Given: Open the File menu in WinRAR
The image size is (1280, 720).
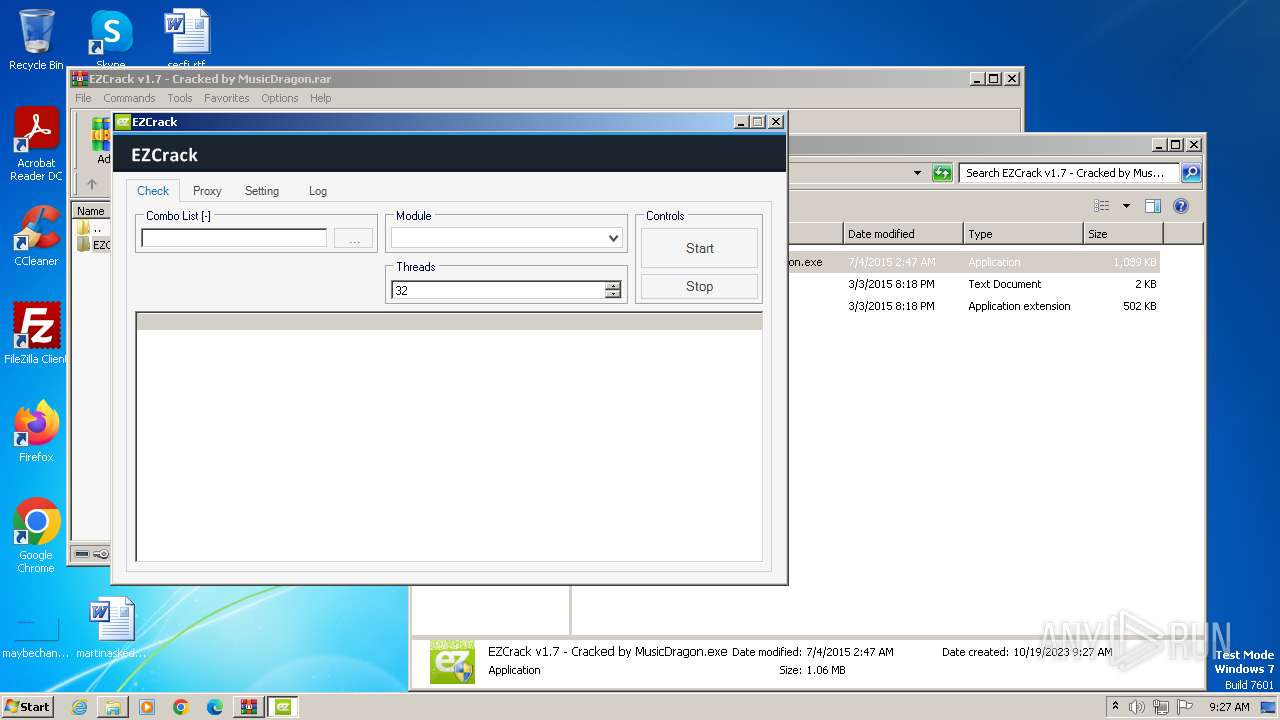Looking at the screenshot, I should click(83, 98).
